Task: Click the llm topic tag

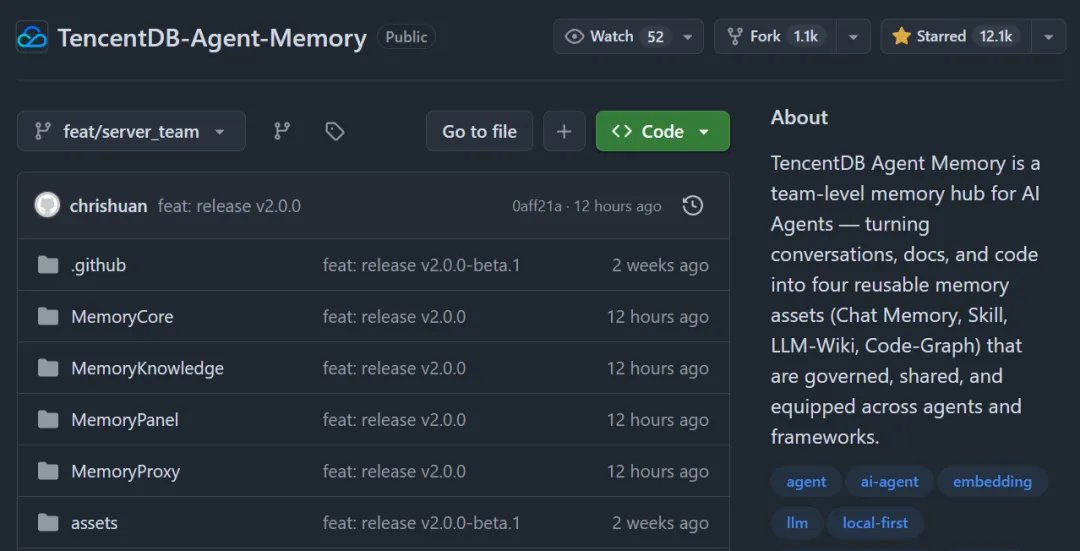Action: (797, 523)
